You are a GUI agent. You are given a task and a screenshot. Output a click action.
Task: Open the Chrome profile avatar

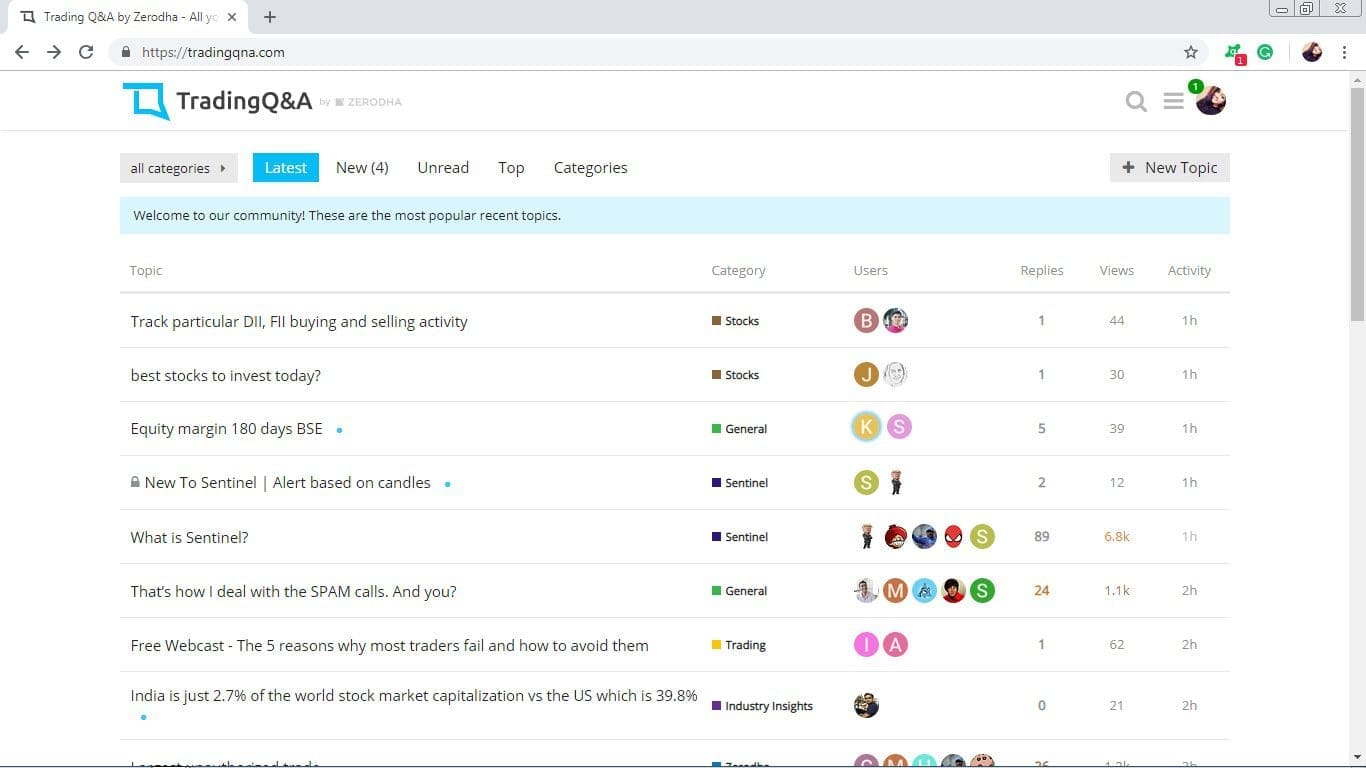1312,52
